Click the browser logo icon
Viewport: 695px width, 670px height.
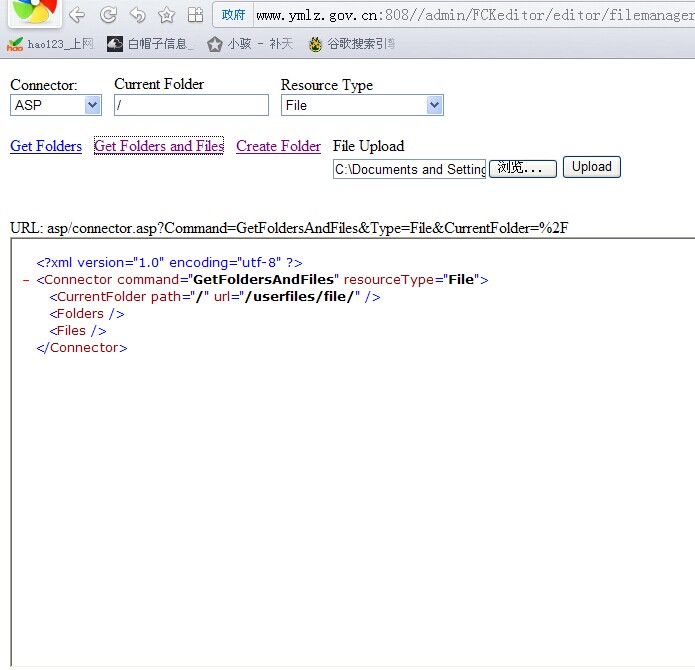pyautogui.click(x=35, y=12)
